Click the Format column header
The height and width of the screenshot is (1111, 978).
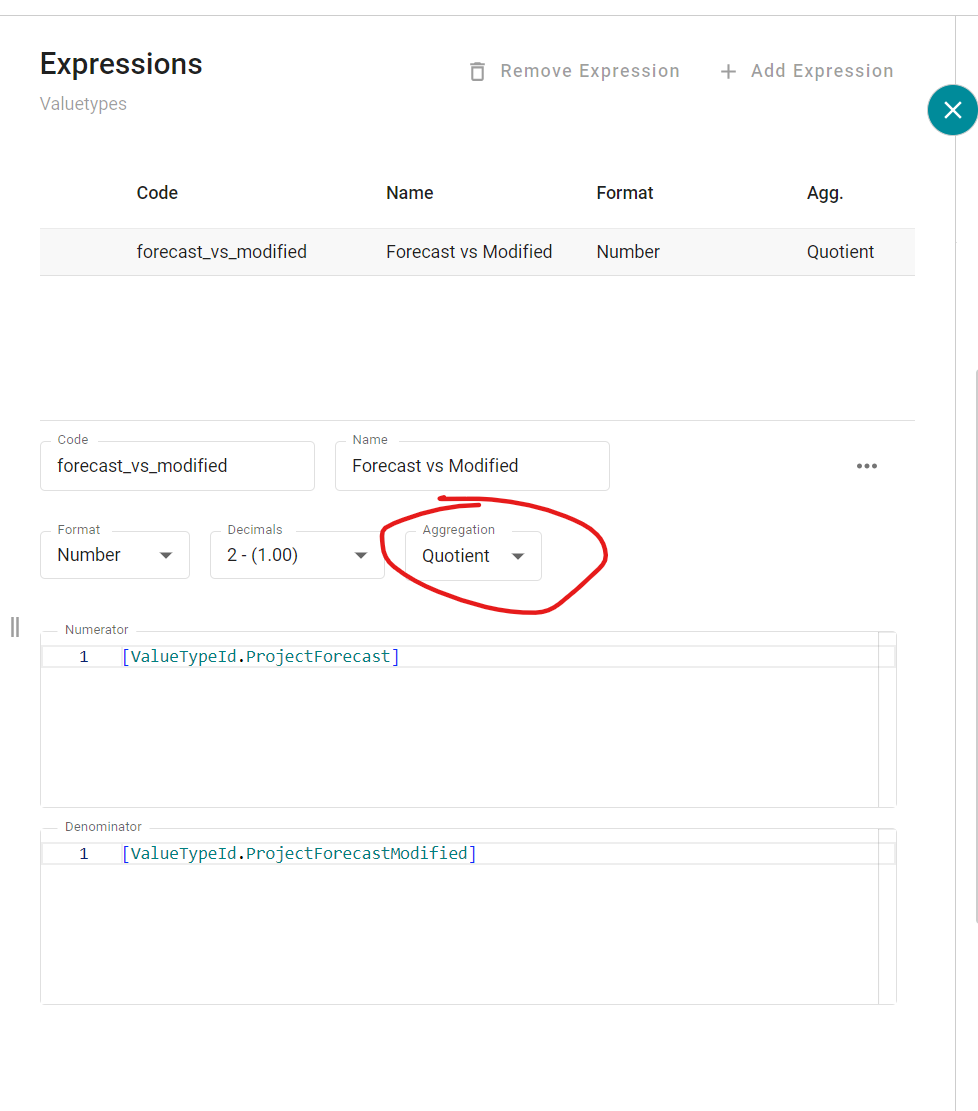click(624, 193)
